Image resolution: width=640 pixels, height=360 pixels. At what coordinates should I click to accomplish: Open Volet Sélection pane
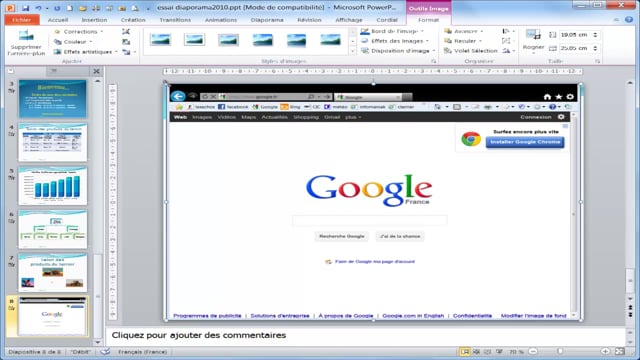tap(471, 51)
